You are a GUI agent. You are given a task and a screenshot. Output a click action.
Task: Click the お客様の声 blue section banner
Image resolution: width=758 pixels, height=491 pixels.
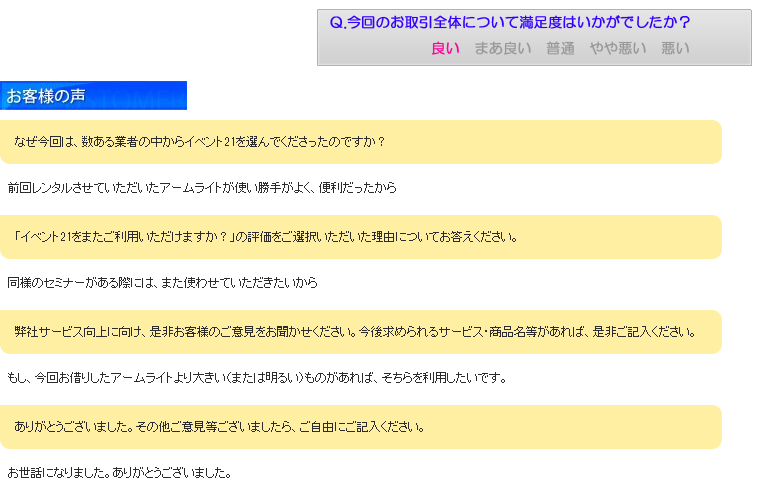coord(93,96)
